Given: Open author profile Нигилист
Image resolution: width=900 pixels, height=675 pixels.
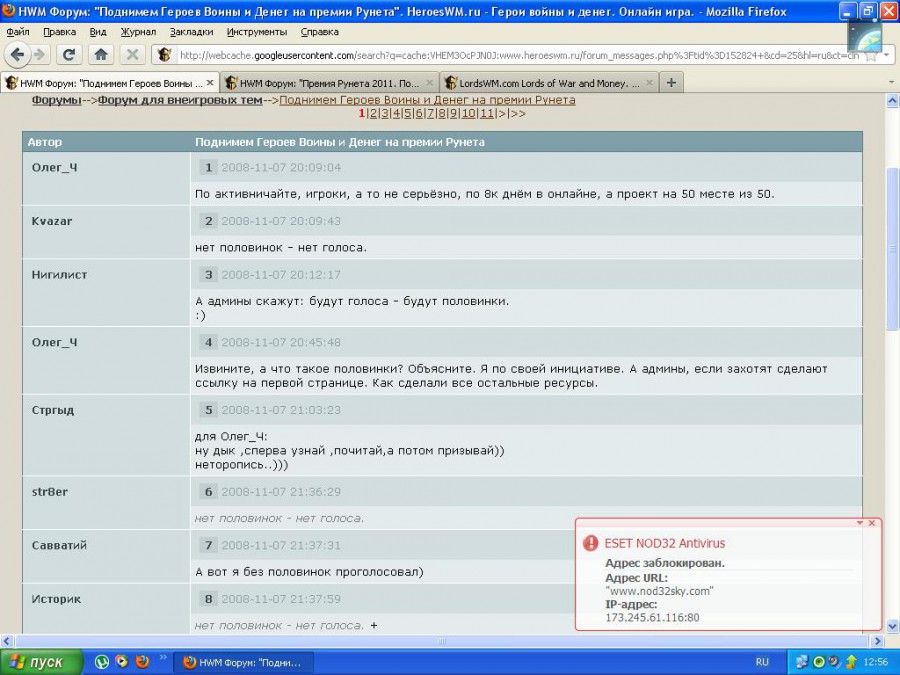Looking at the screenshot, I should point(59,275).
